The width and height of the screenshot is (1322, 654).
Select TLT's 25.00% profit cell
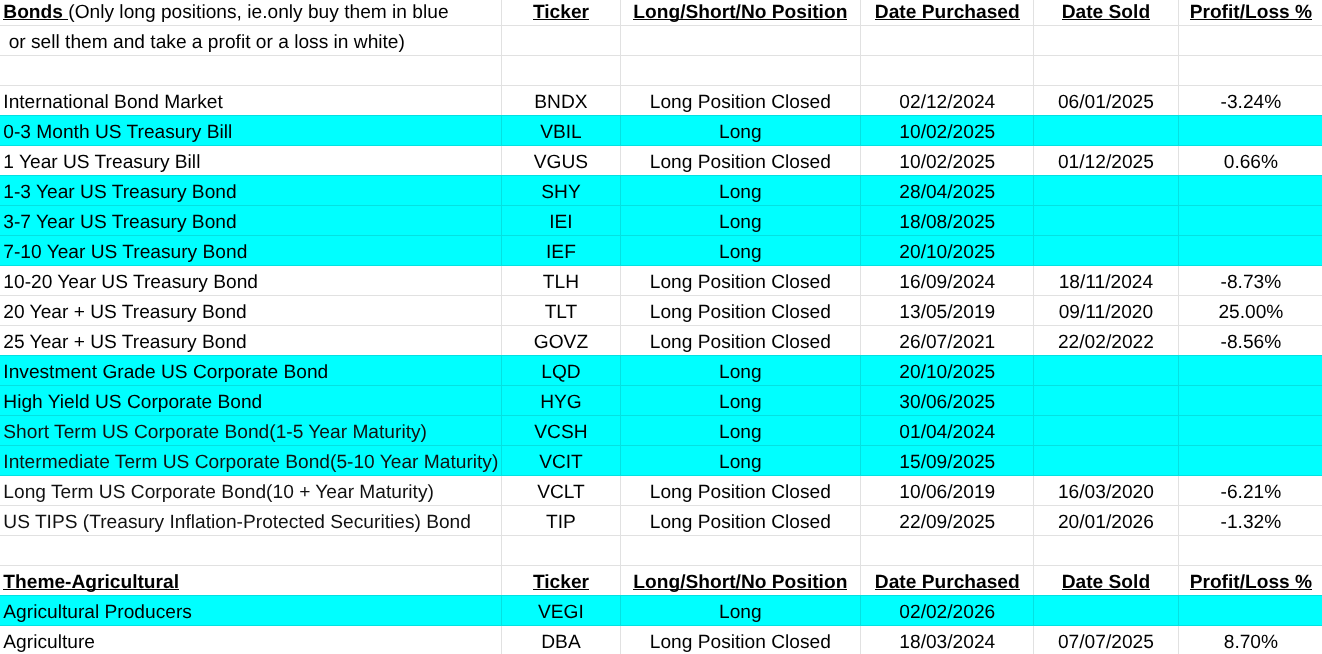pos(1250,312)
